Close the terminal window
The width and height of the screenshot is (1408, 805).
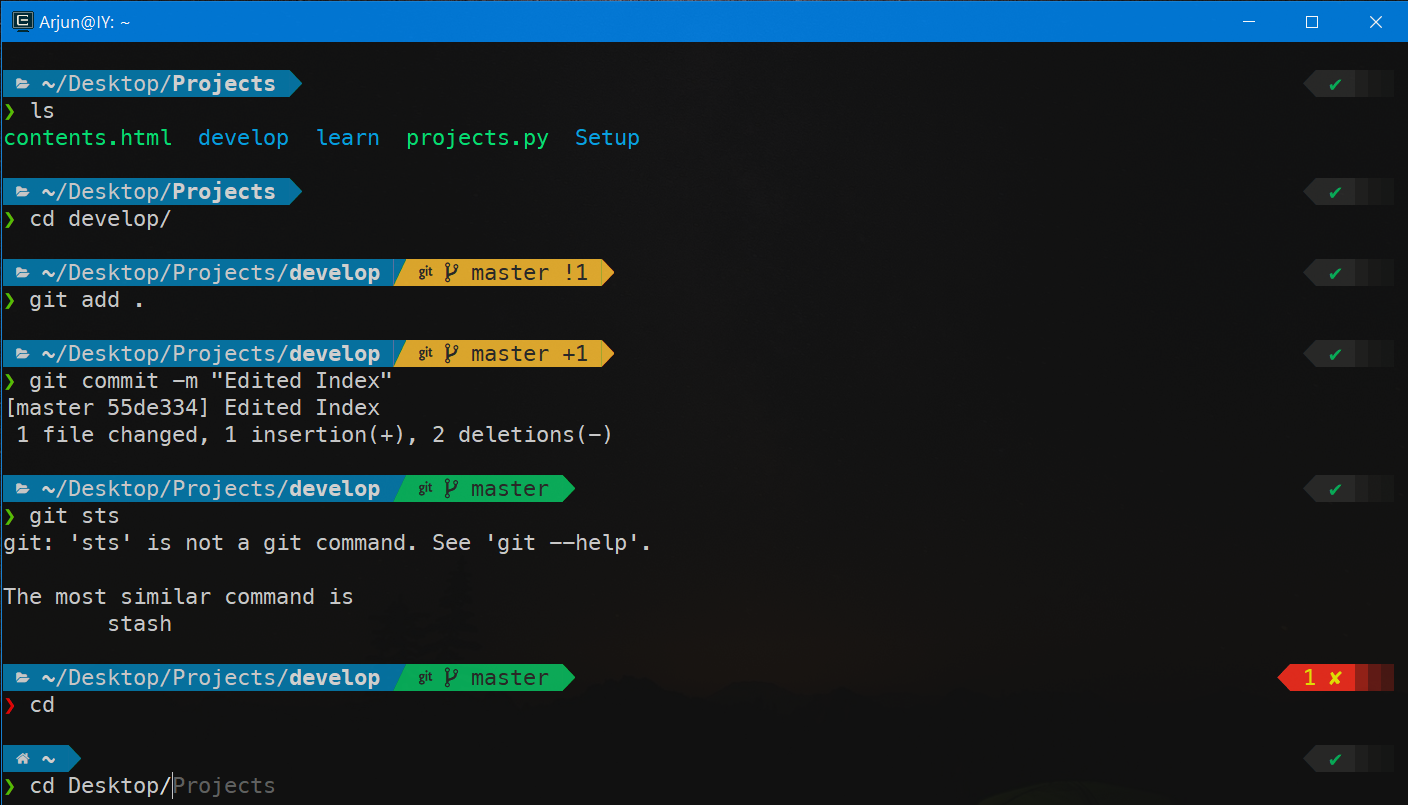click(x=1376, y=21)
